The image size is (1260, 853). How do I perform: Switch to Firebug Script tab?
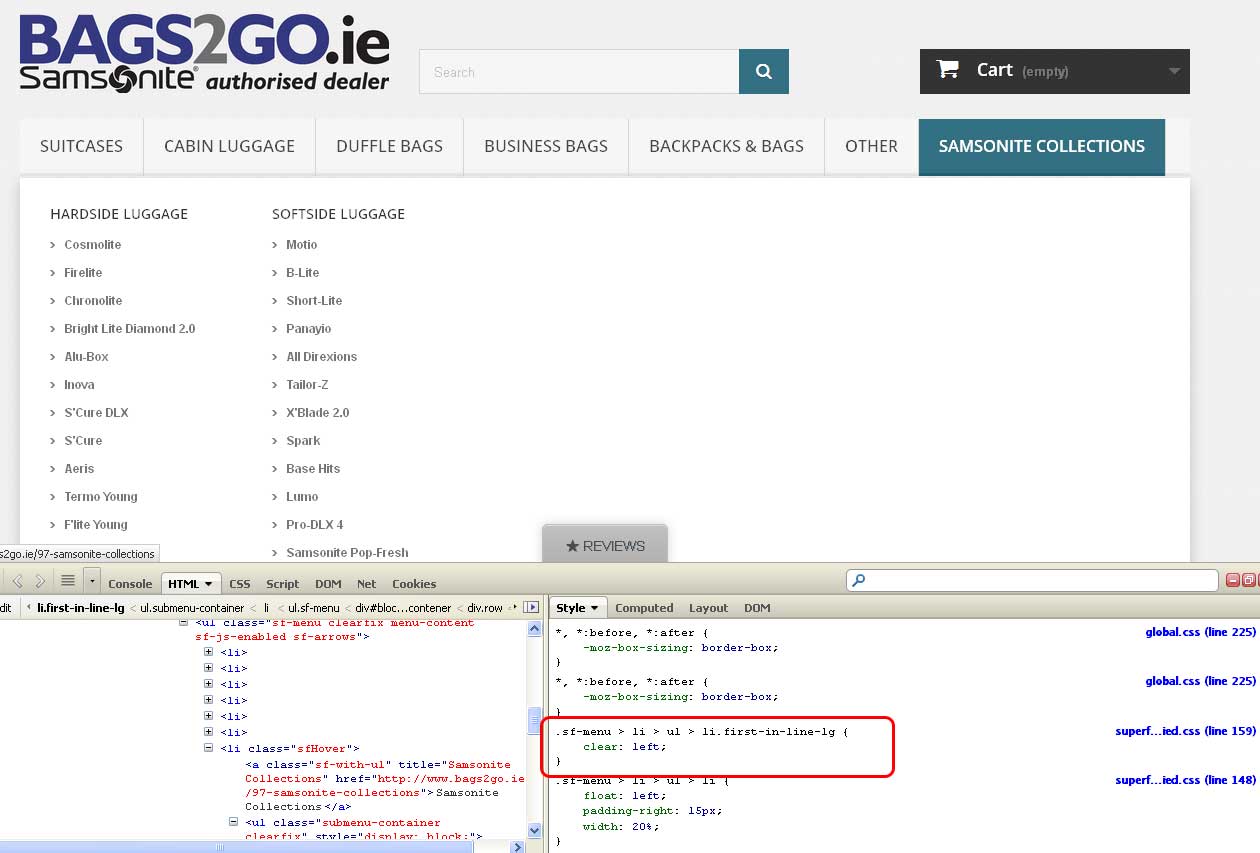click(x=282, y=584)
